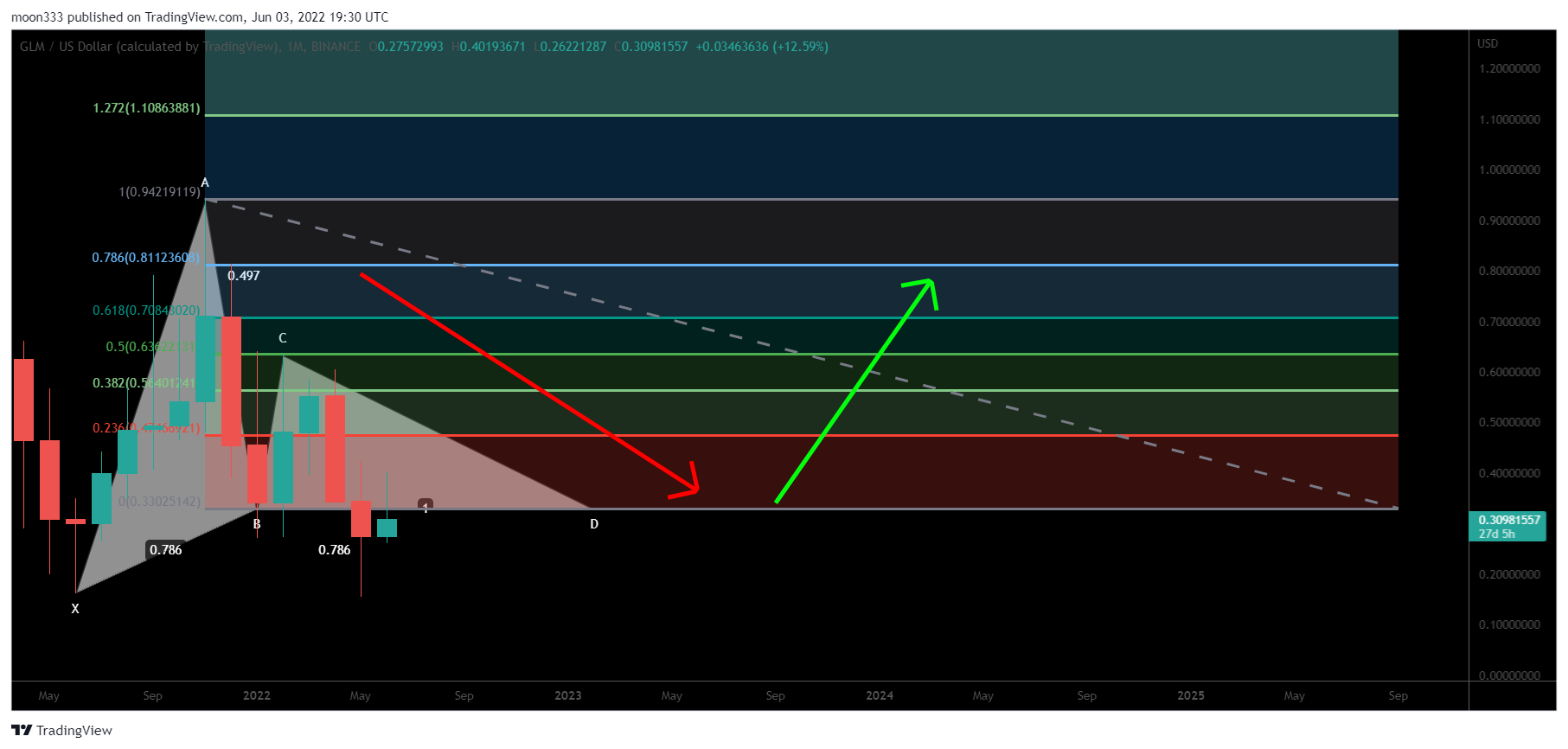
Task: Click the 2022 label on time axis
Action: point(257,695)
